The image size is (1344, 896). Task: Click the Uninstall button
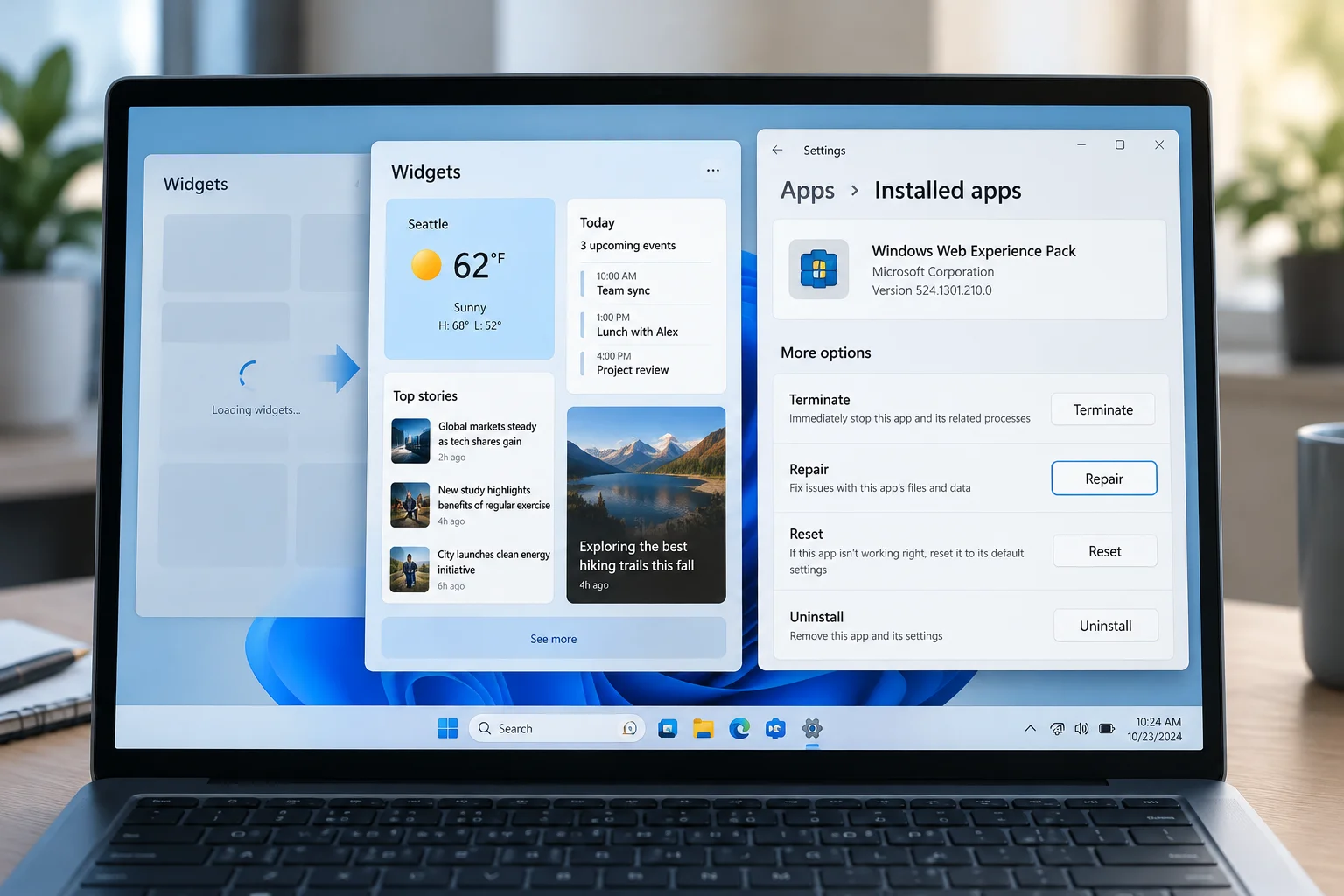tap(1106, 626)
